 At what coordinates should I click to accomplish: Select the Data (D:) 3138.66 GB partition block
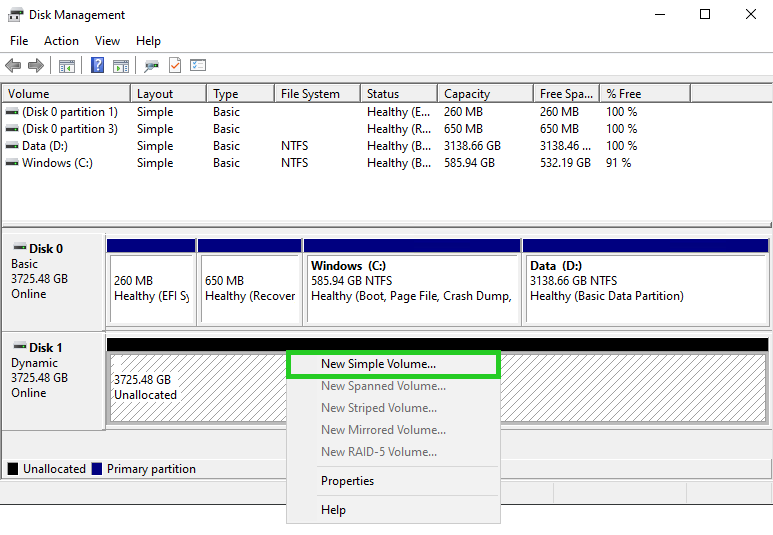(x=646, y=288)
